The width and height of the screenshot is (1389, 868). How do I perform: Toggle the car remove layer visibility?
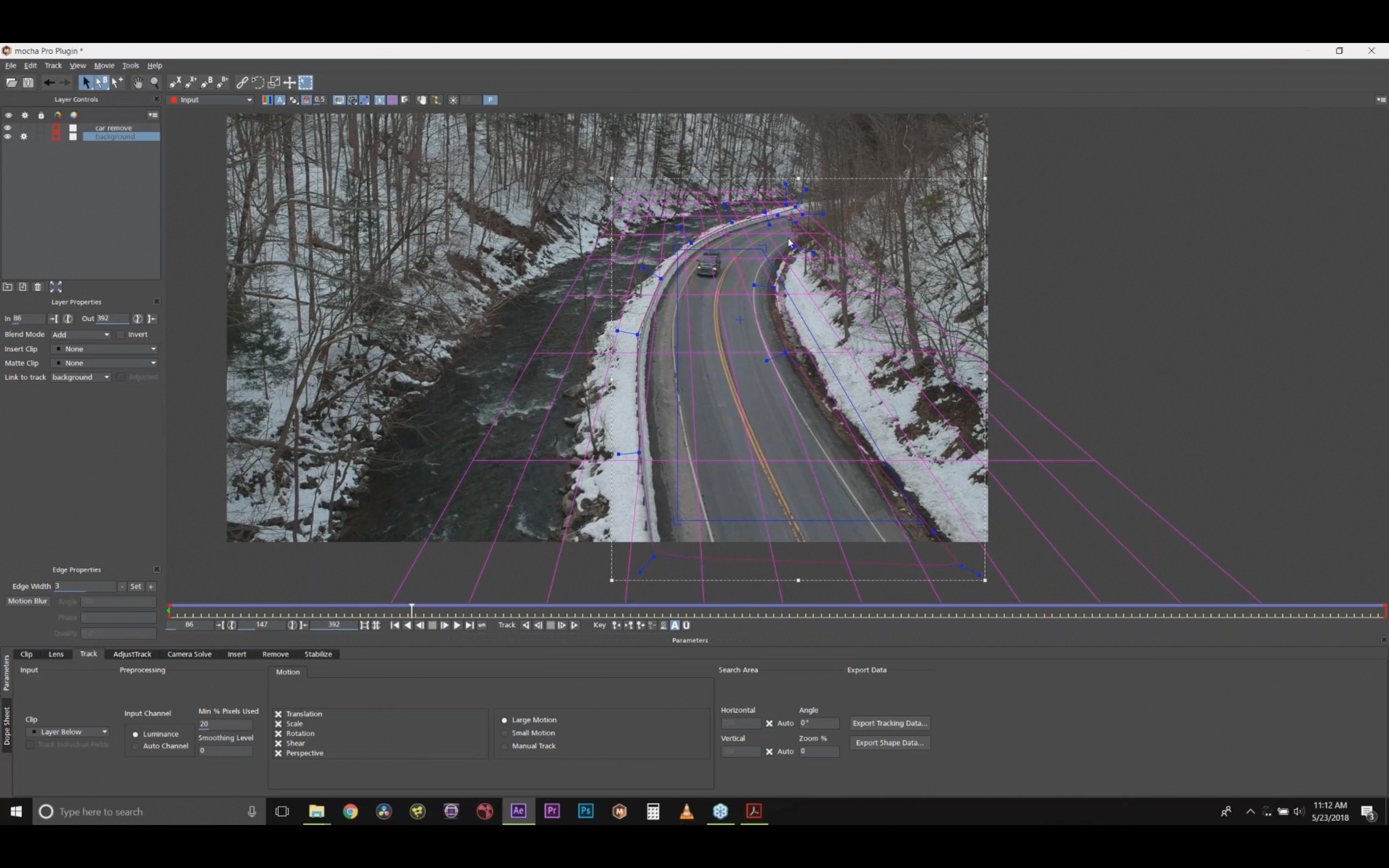point(7,127)
